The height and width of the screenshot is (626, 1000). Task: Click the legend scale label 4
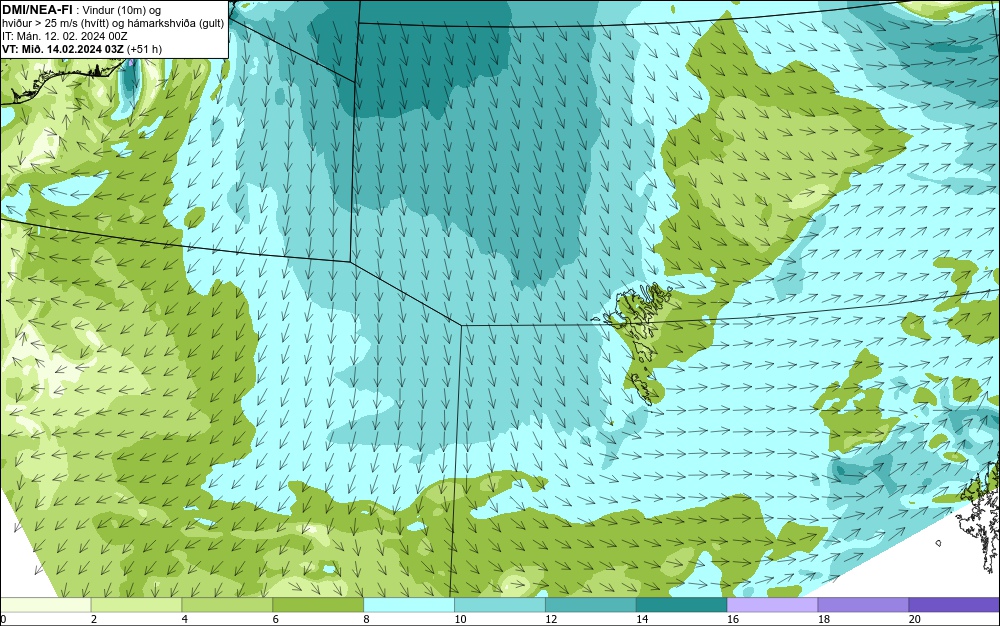(185, 619)
